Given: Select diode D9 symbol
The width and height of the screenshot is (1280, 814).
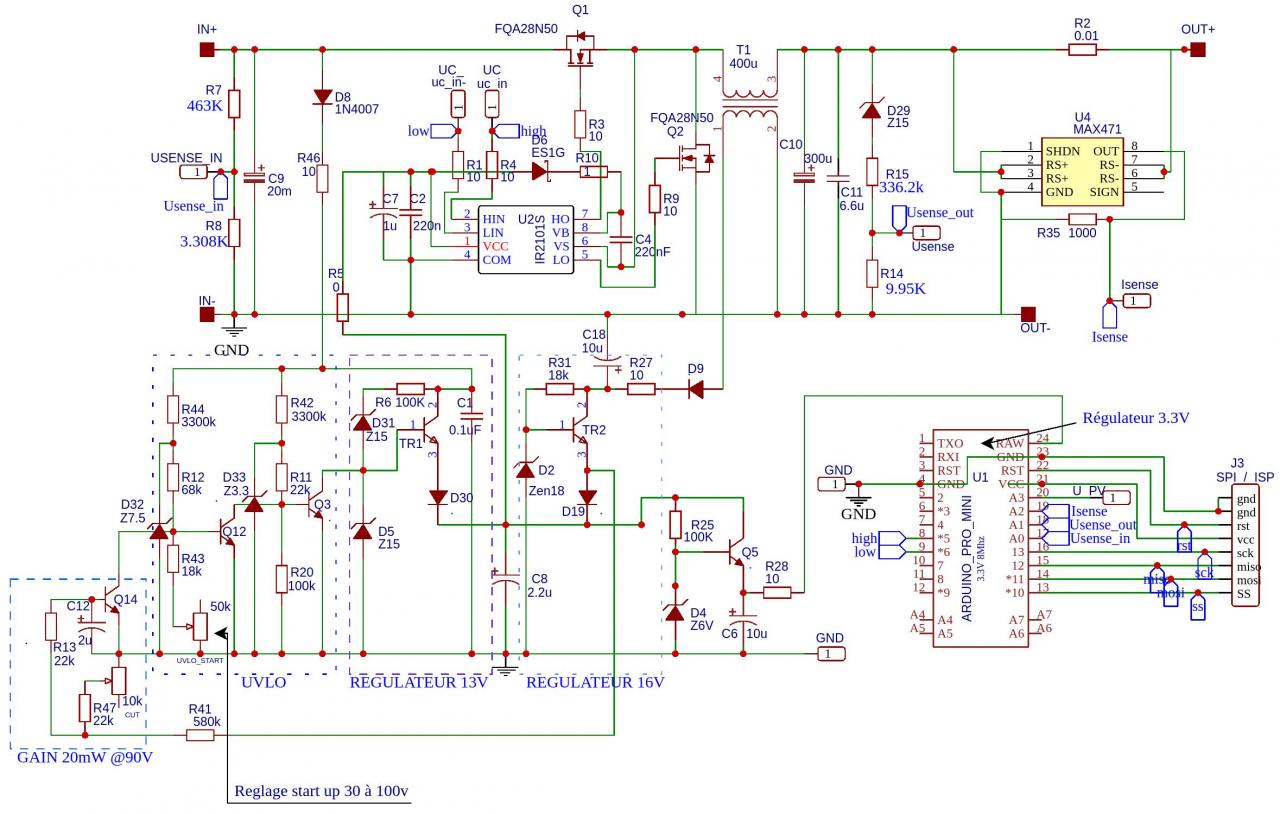Looking at the screenshot, I should (x=697, y=390).
